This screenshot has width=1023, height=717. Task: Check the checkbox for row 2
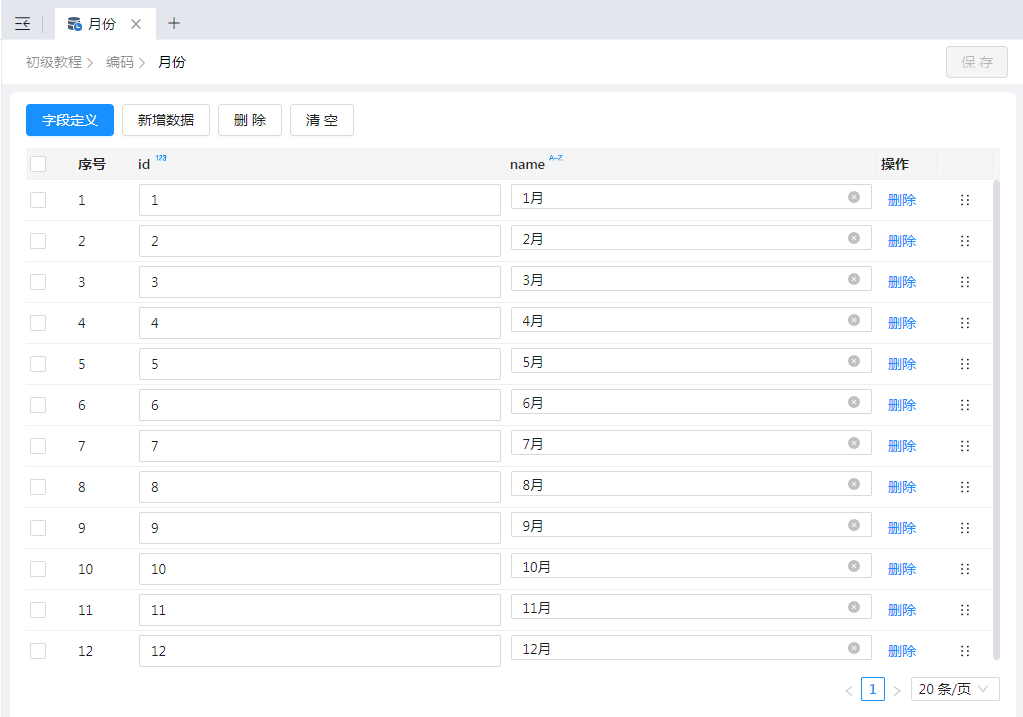(x=38, y=241)
